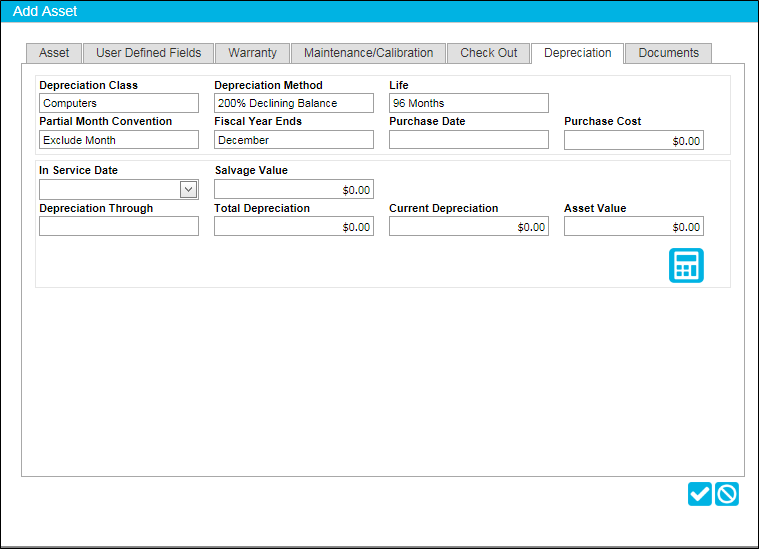Click the Purchase Cost label

[602, 121]
